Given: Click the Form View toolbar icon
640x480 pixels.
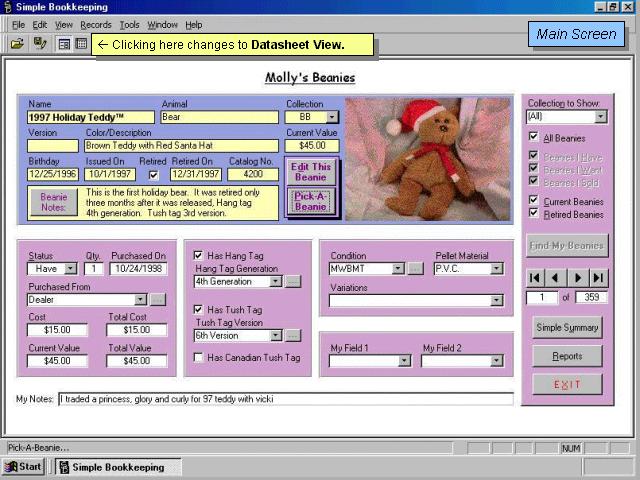Looking at the screenshot, I should click(64, 44).
